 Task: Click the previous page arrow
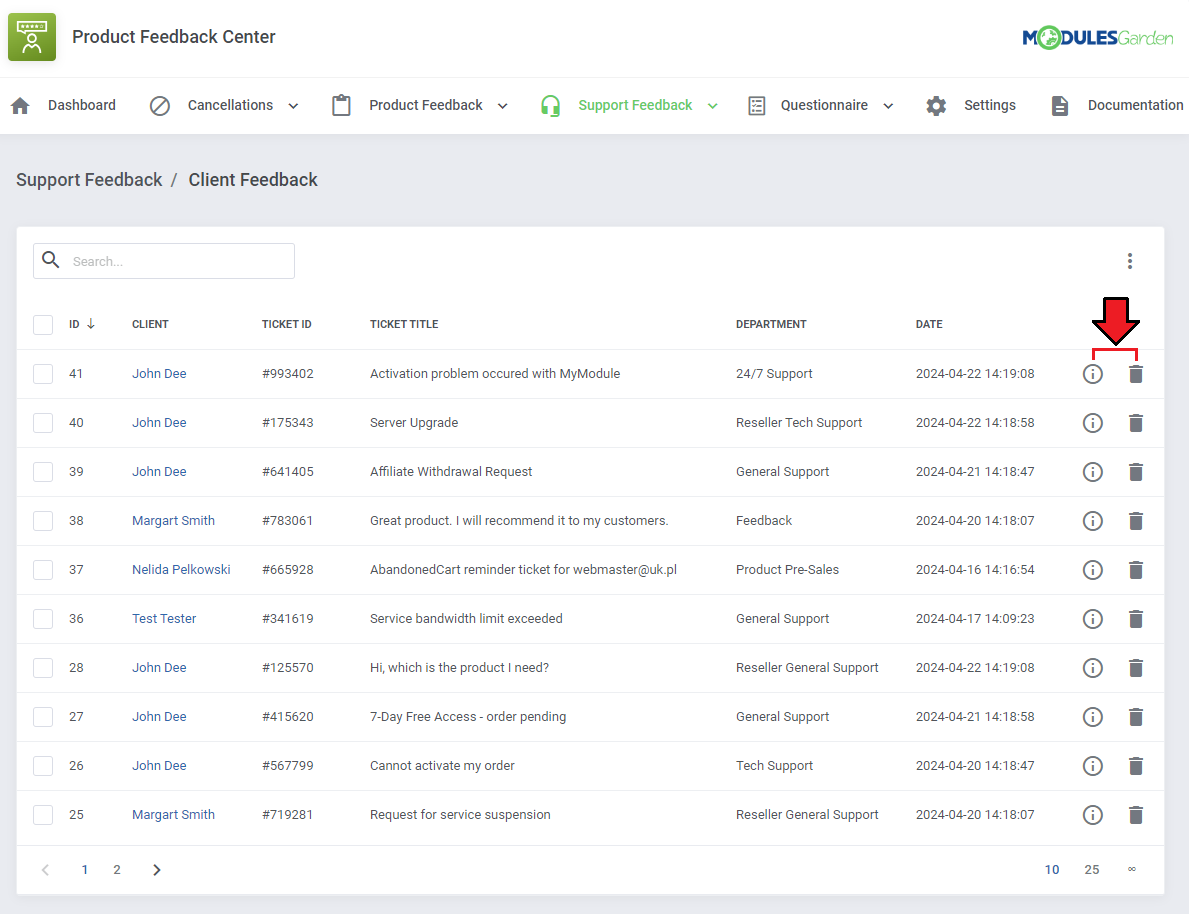pos(45,870)
